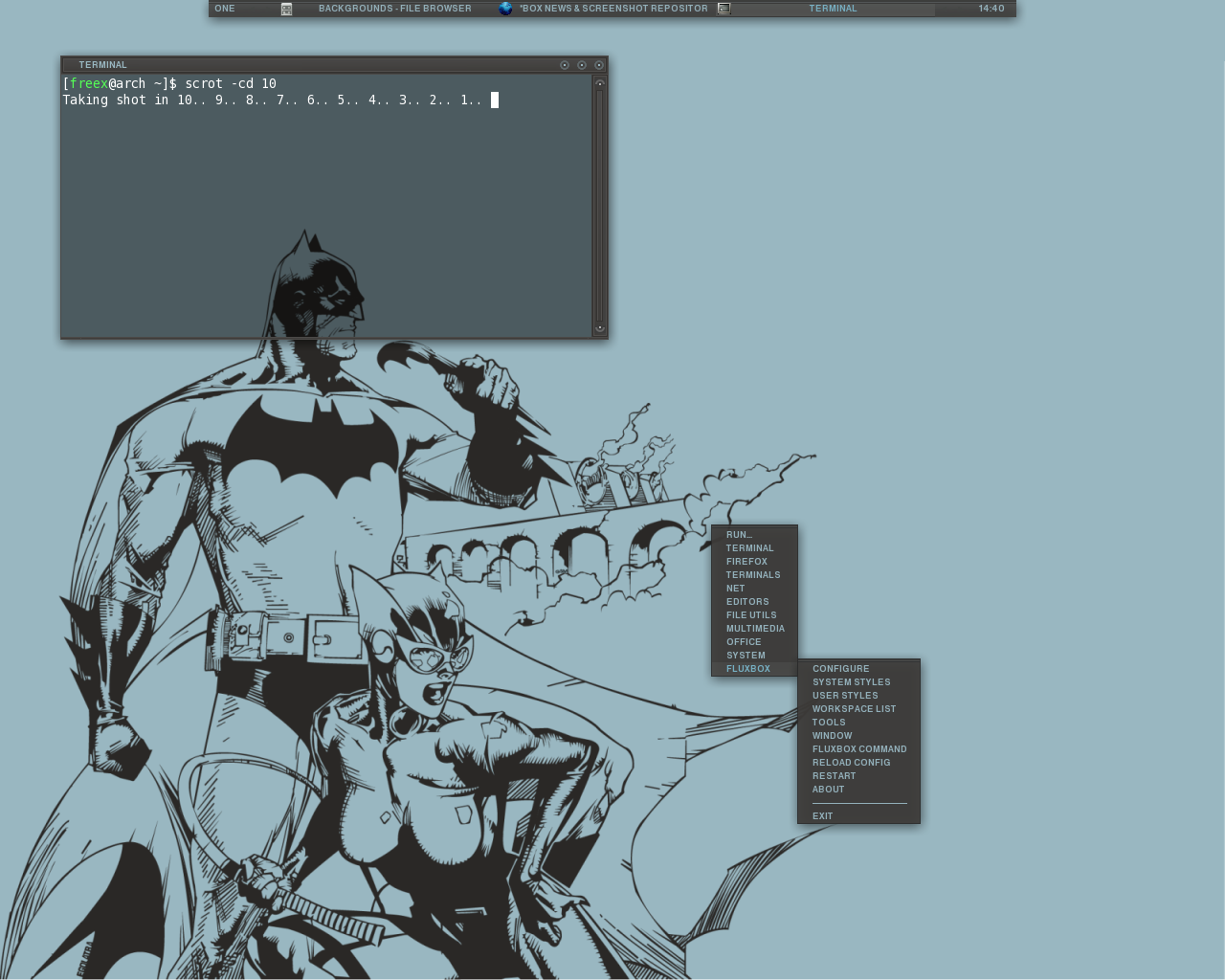Click the terminal icon in the toolbar

724,9
